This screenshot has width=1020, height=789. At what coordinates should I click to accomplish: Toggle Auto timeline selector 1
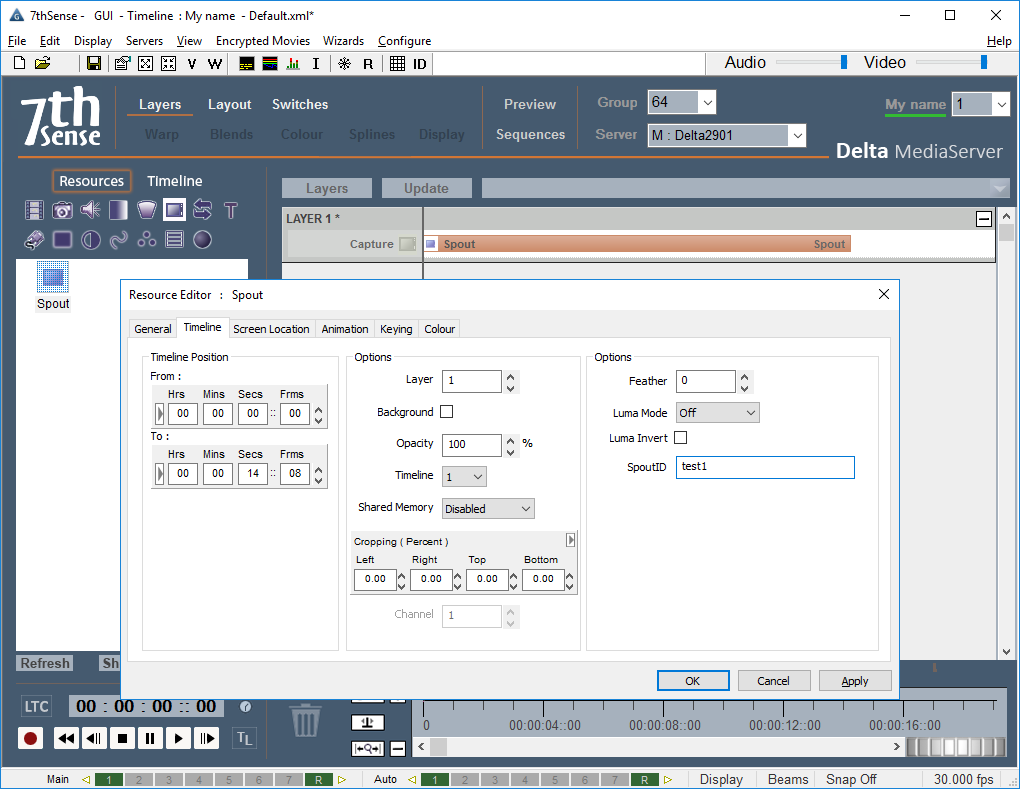tap(435, 779)
